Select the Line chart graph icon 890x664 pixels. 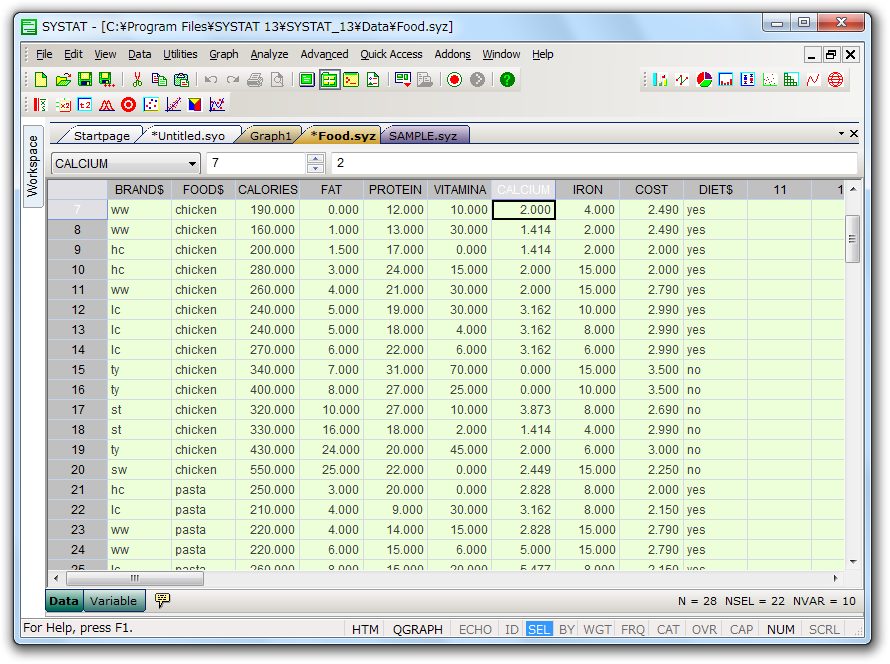tap(682, 79)
